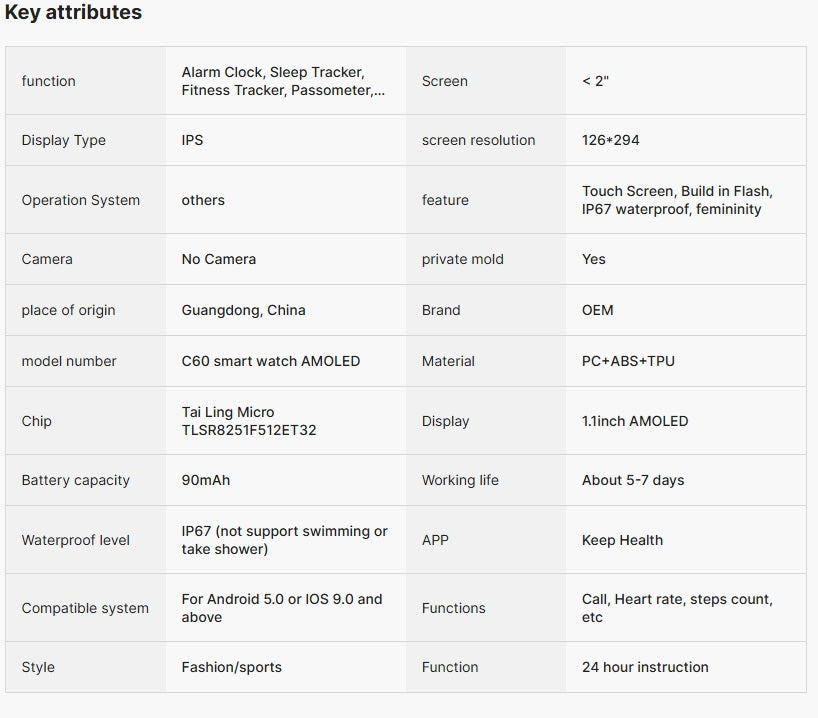The image size is (818, 718).
Task: Select the 90mAh battery capacity value
Action: 206,480
